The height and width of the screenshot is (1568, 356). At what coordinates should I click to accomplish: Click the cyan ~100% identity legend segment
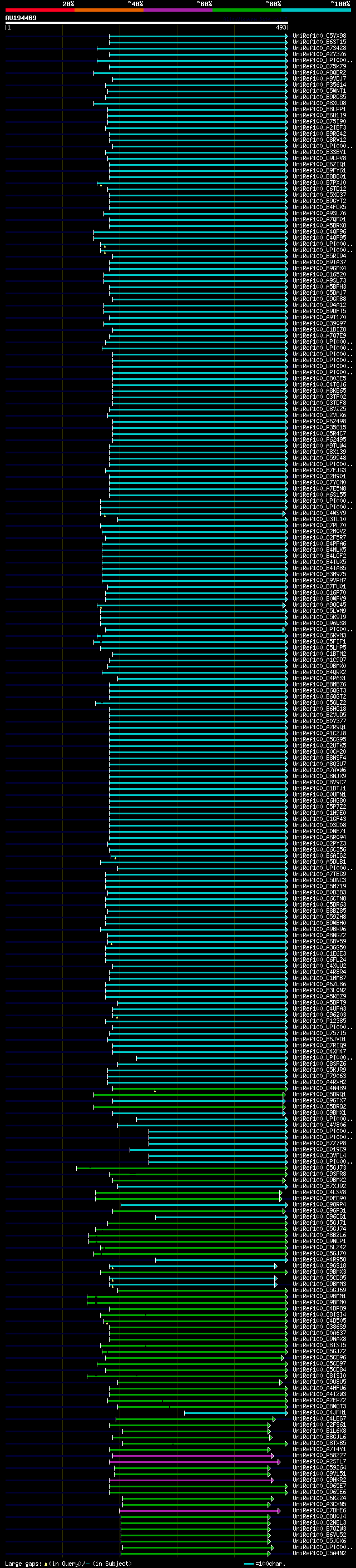point(316,10)
